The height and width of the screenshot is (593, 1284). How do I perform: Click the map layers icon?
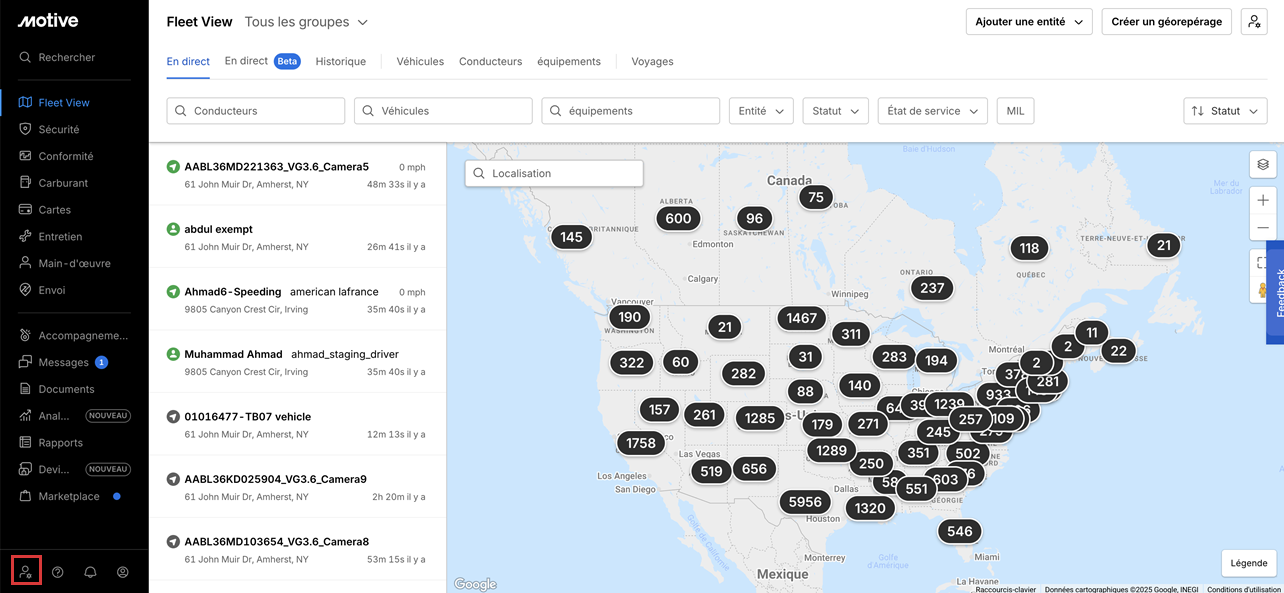coord(1262,165)
